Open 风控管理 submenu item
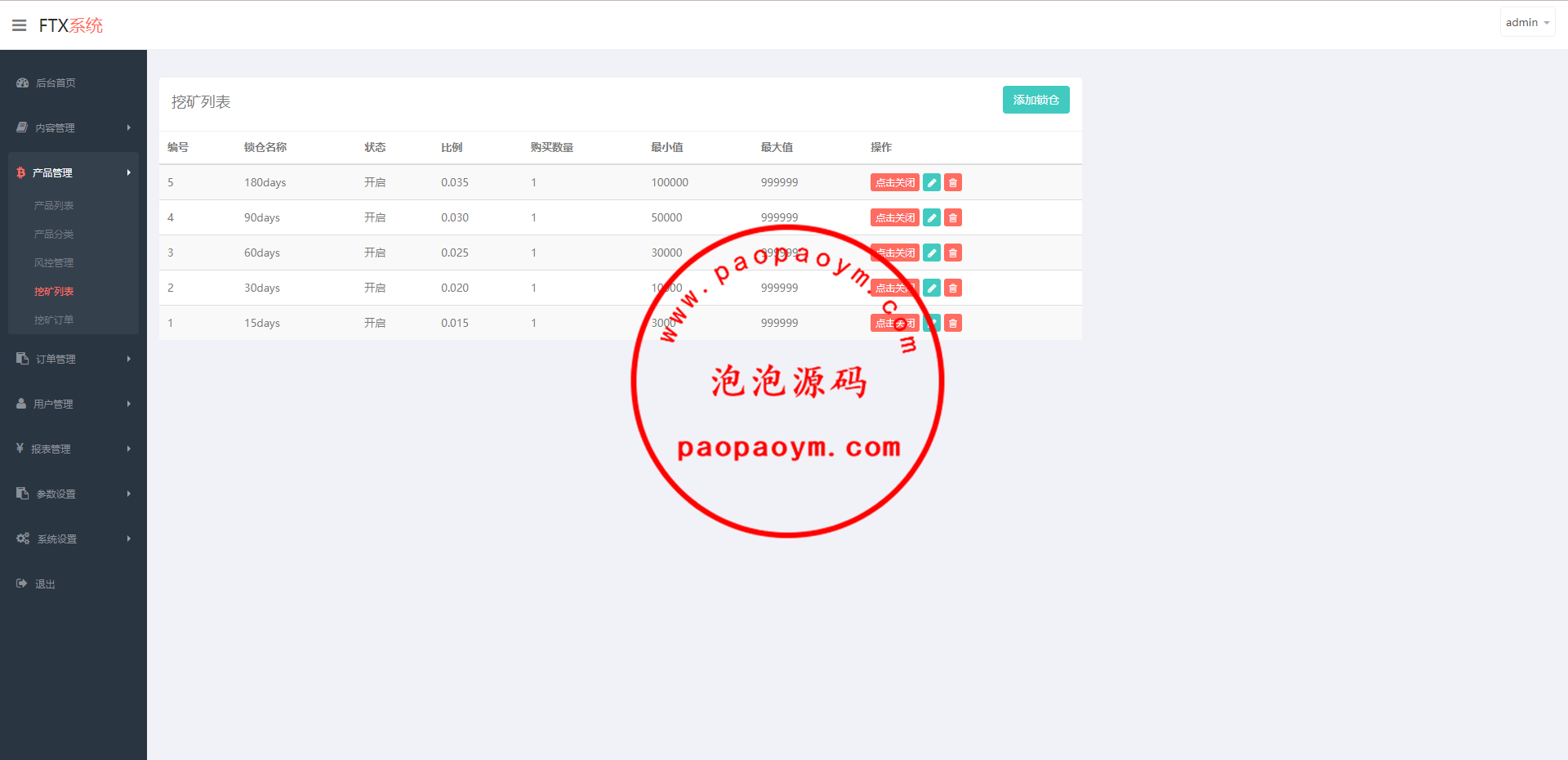Viewport: 1568px width, 760px height. [x=54, y=262]
